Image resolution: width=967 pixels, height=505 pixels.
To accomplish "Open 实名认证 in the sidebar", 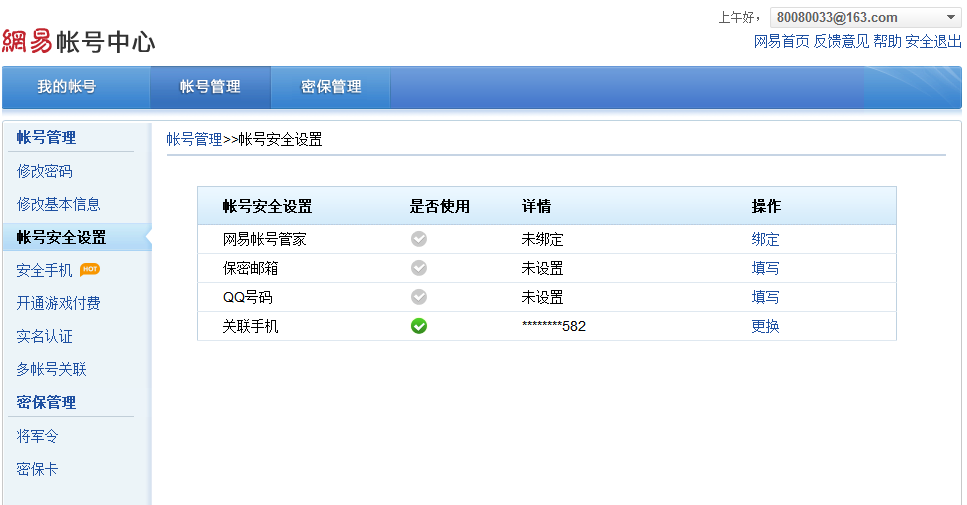I will coord(44,336).
